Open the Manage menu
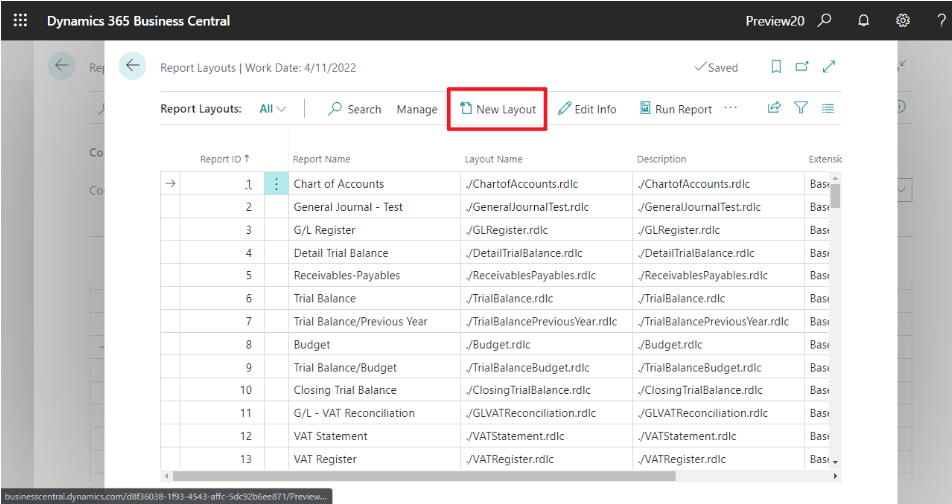The width and height of the screenshot is (952, 504). tap(417, 109)
